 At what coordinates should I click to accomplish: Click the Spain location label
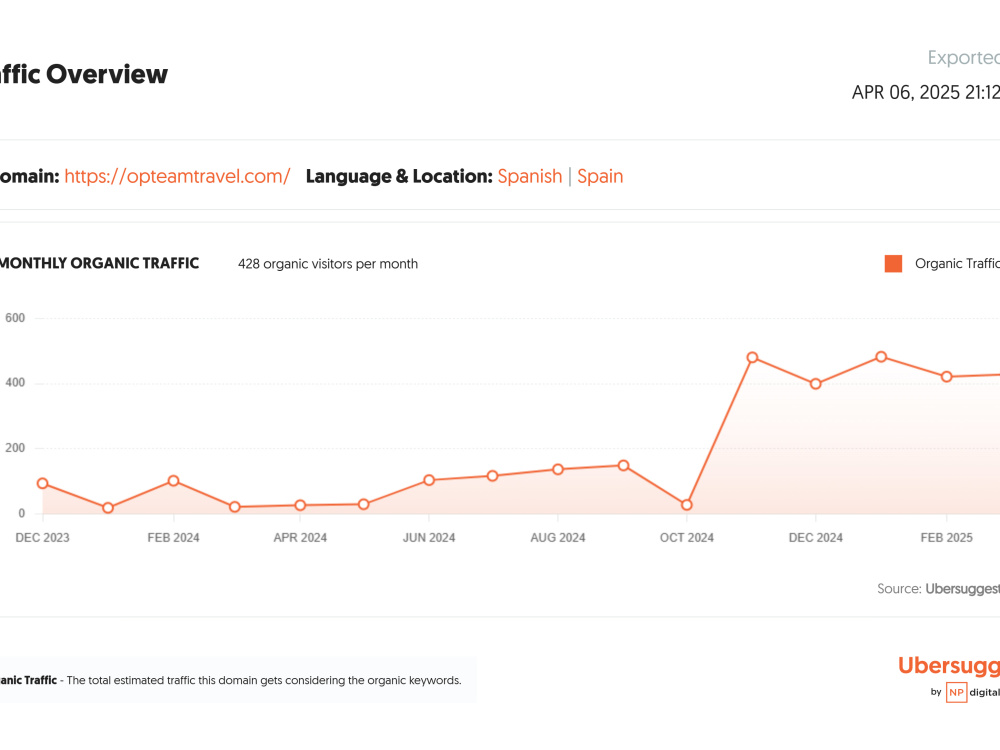600,176
